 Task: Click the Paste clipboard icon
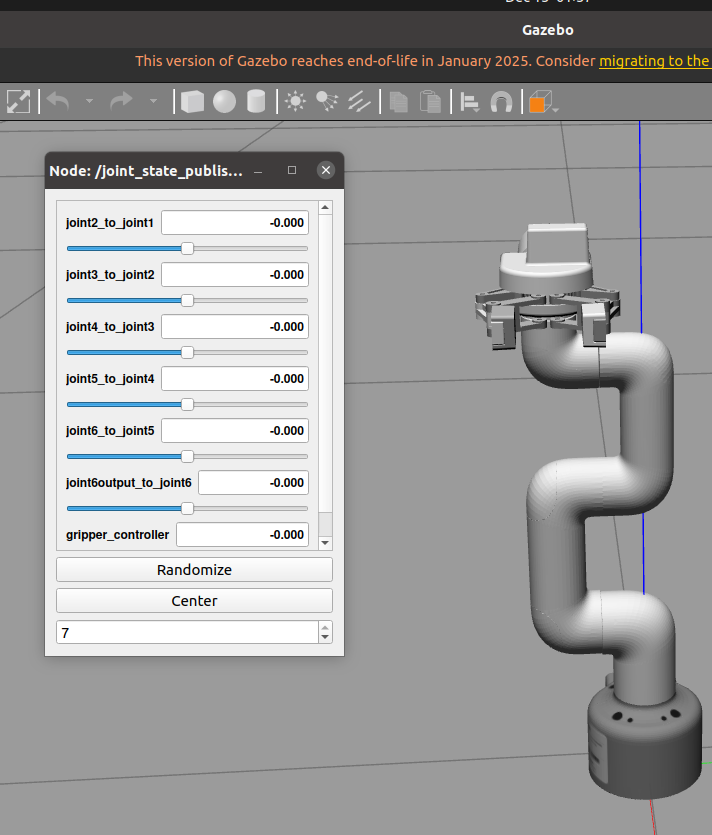430,101
